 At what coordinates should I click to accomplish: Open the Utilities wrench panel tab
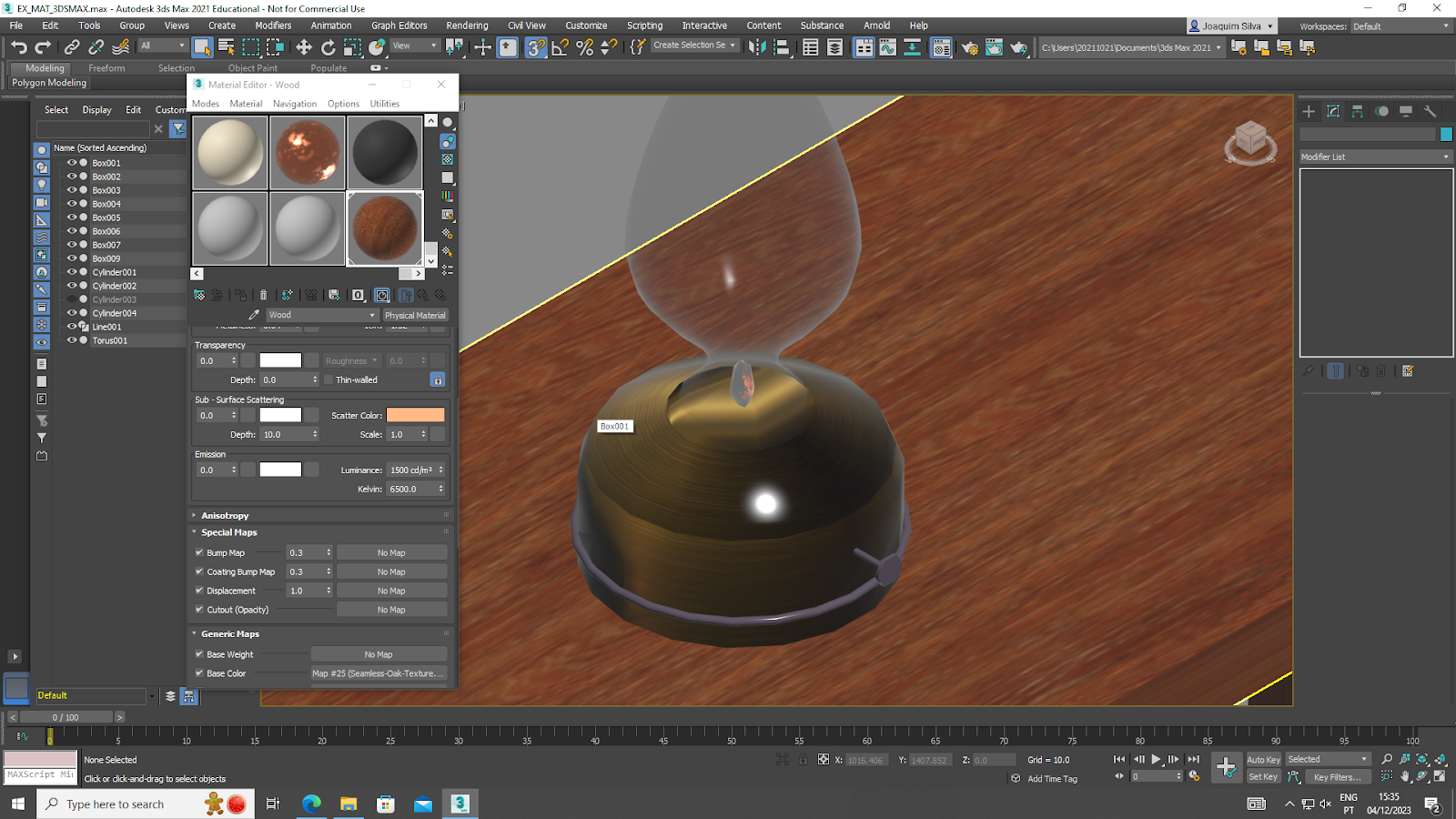pyautogui.click(x=1430, y=111)
